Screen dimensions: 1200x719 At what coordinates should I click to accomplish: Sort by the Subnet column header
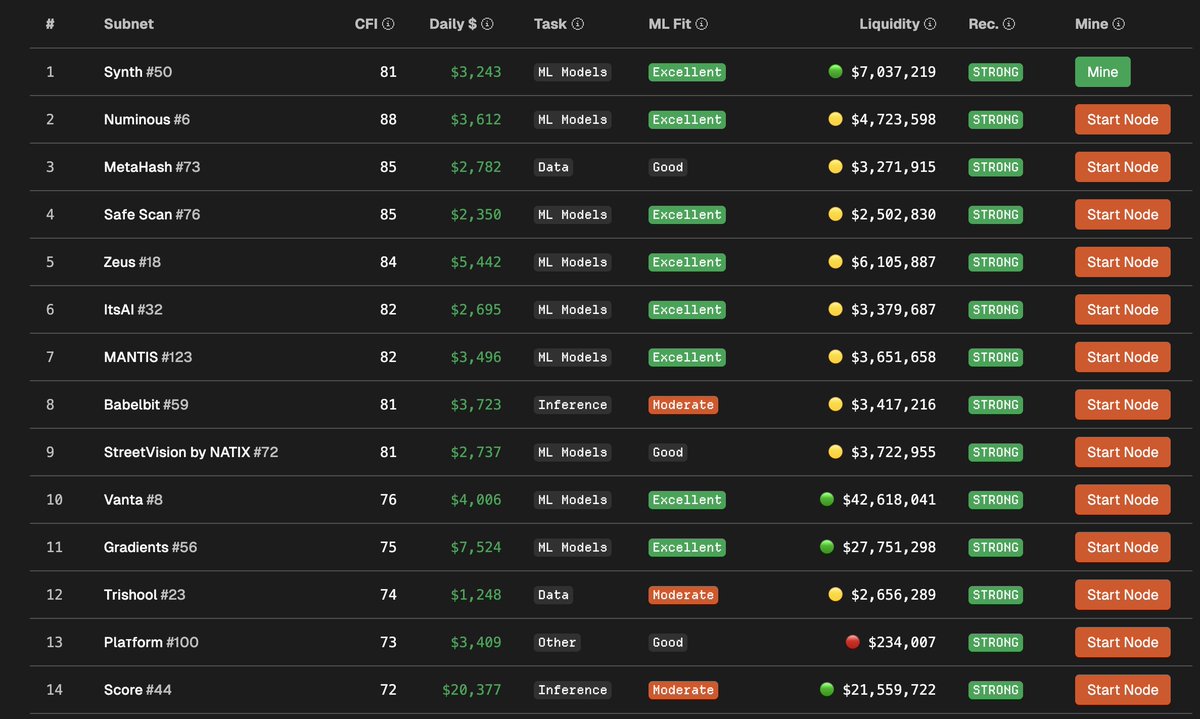129,24
